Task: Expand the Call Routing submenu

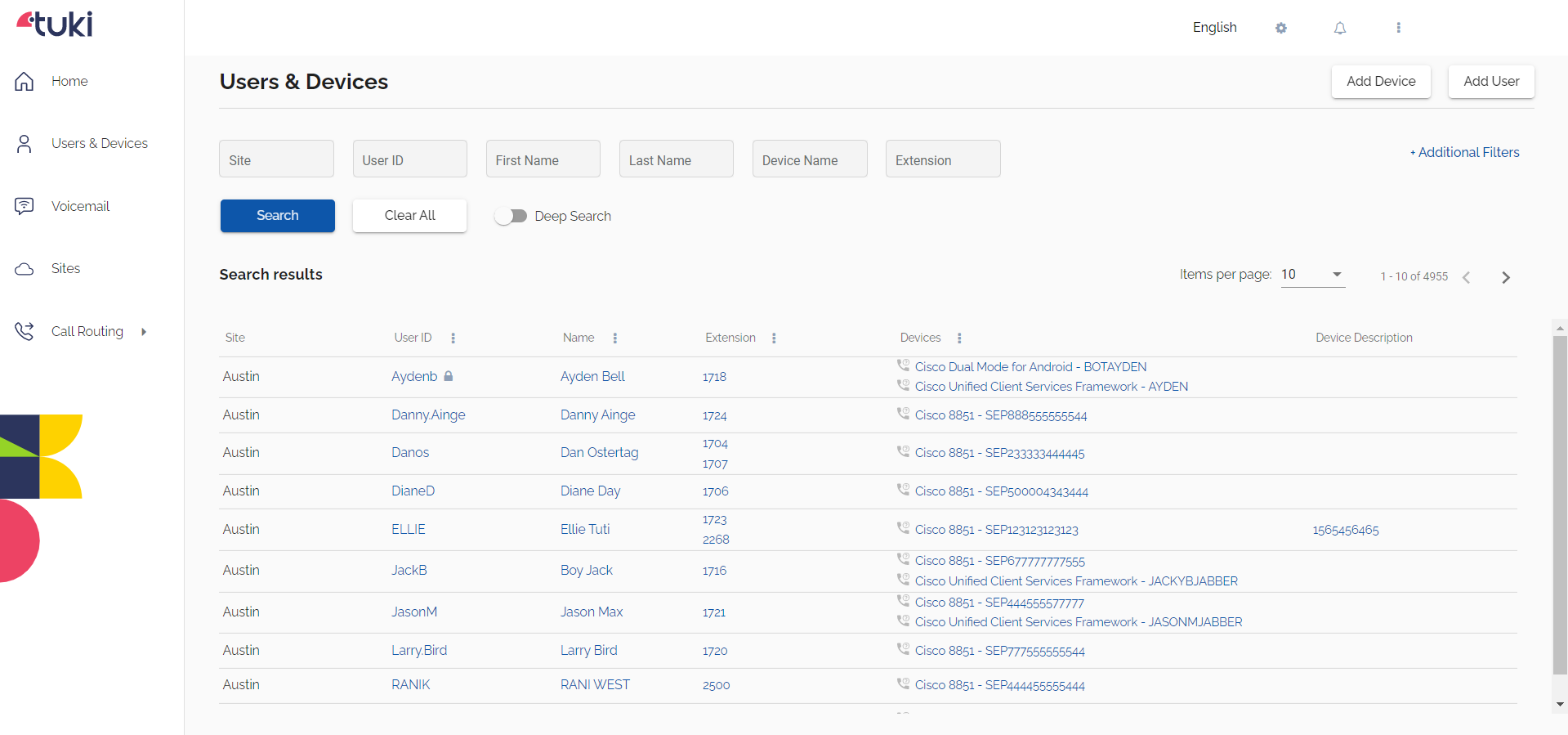Action: [144, 331]
